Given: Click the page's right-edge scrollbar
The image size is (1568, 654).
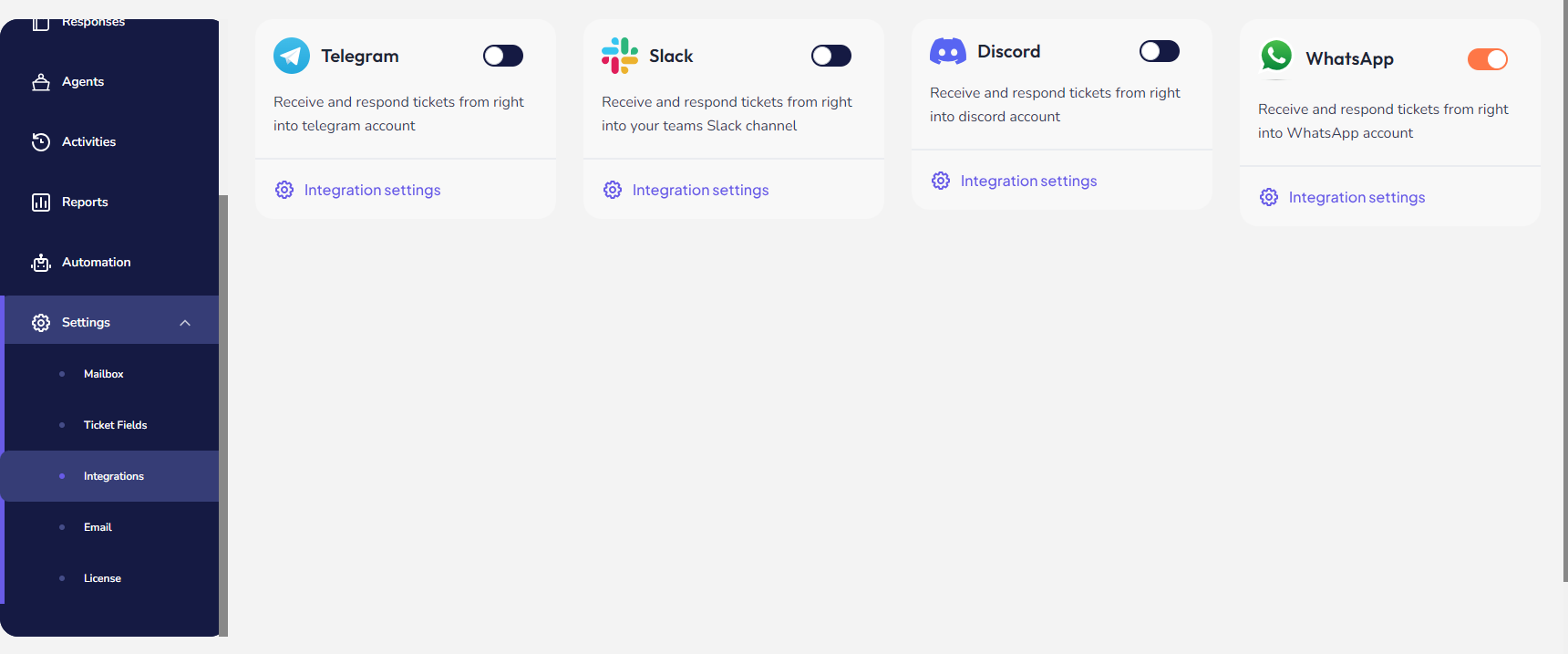Looking at the screenshot, I should point(1564,290).
